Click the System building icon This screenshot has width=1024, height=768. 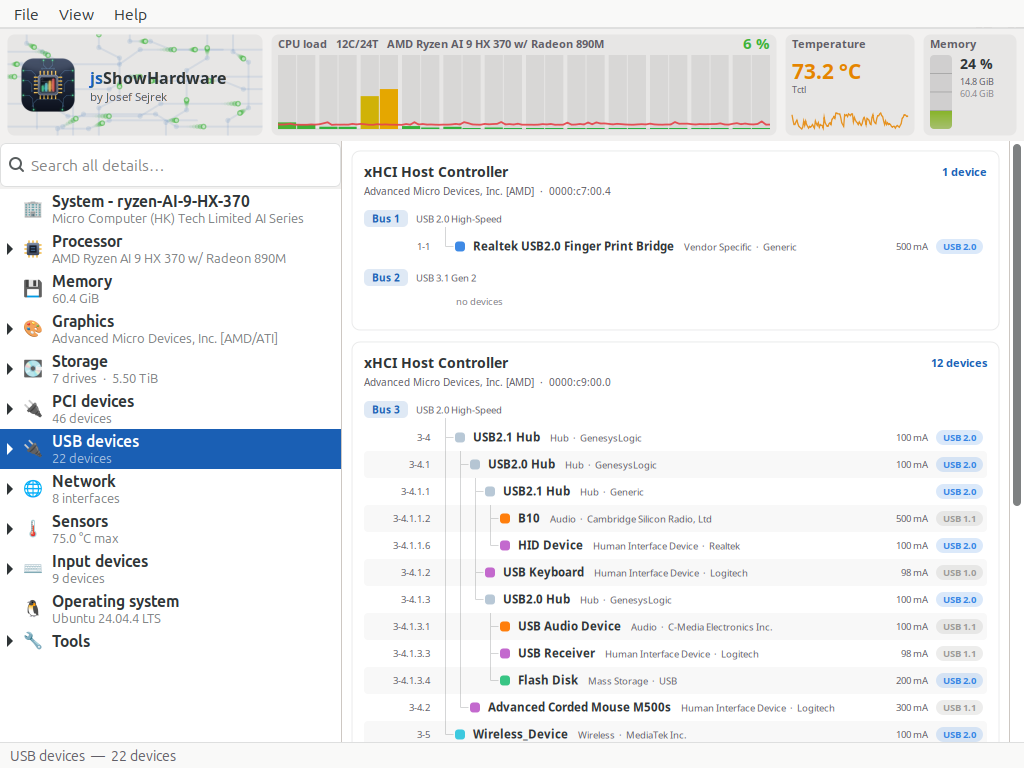coord(33,209)
